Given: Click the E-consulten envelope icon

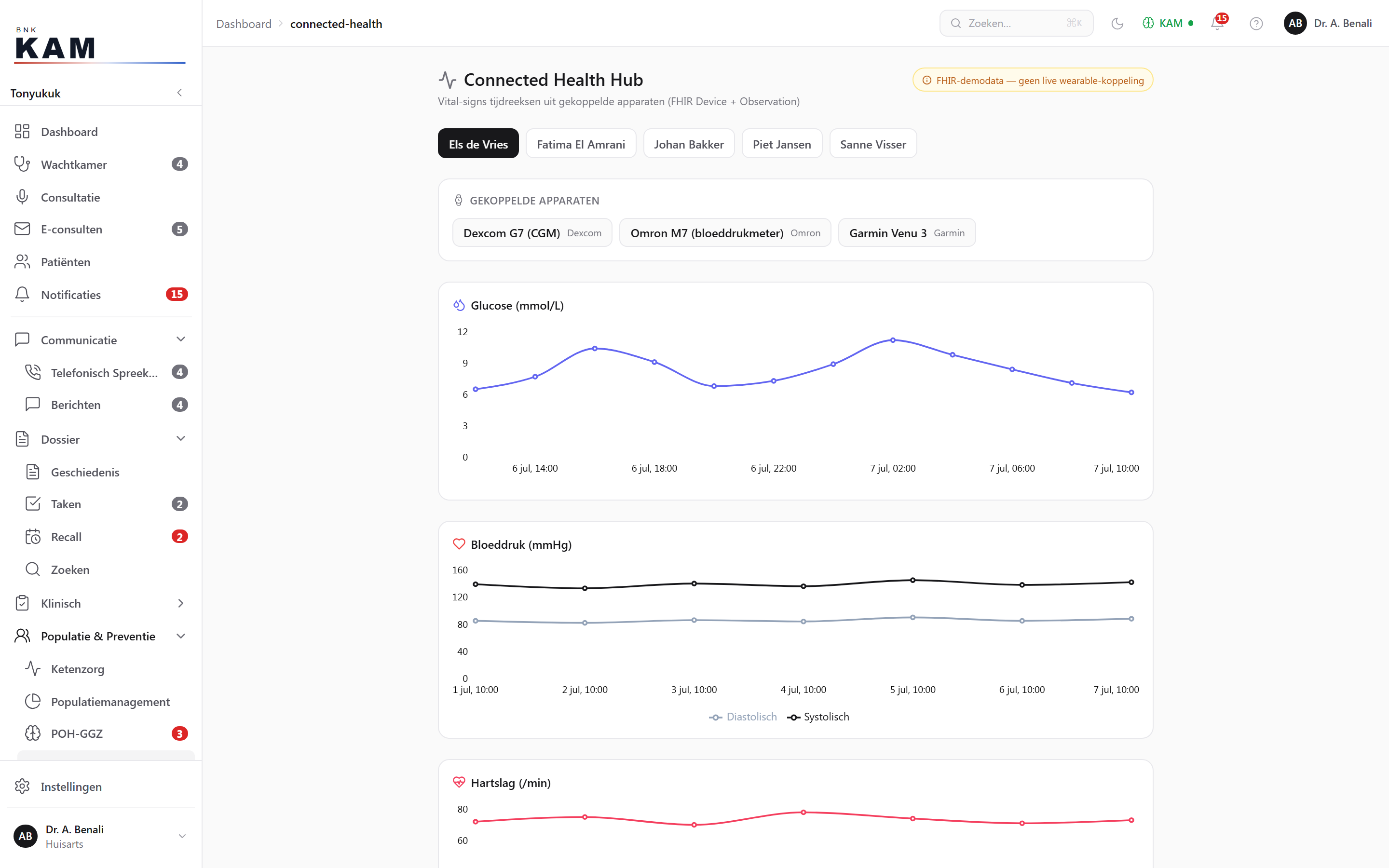Looking at the screenshot, I should pyautogui.click(x=22, y=229).
